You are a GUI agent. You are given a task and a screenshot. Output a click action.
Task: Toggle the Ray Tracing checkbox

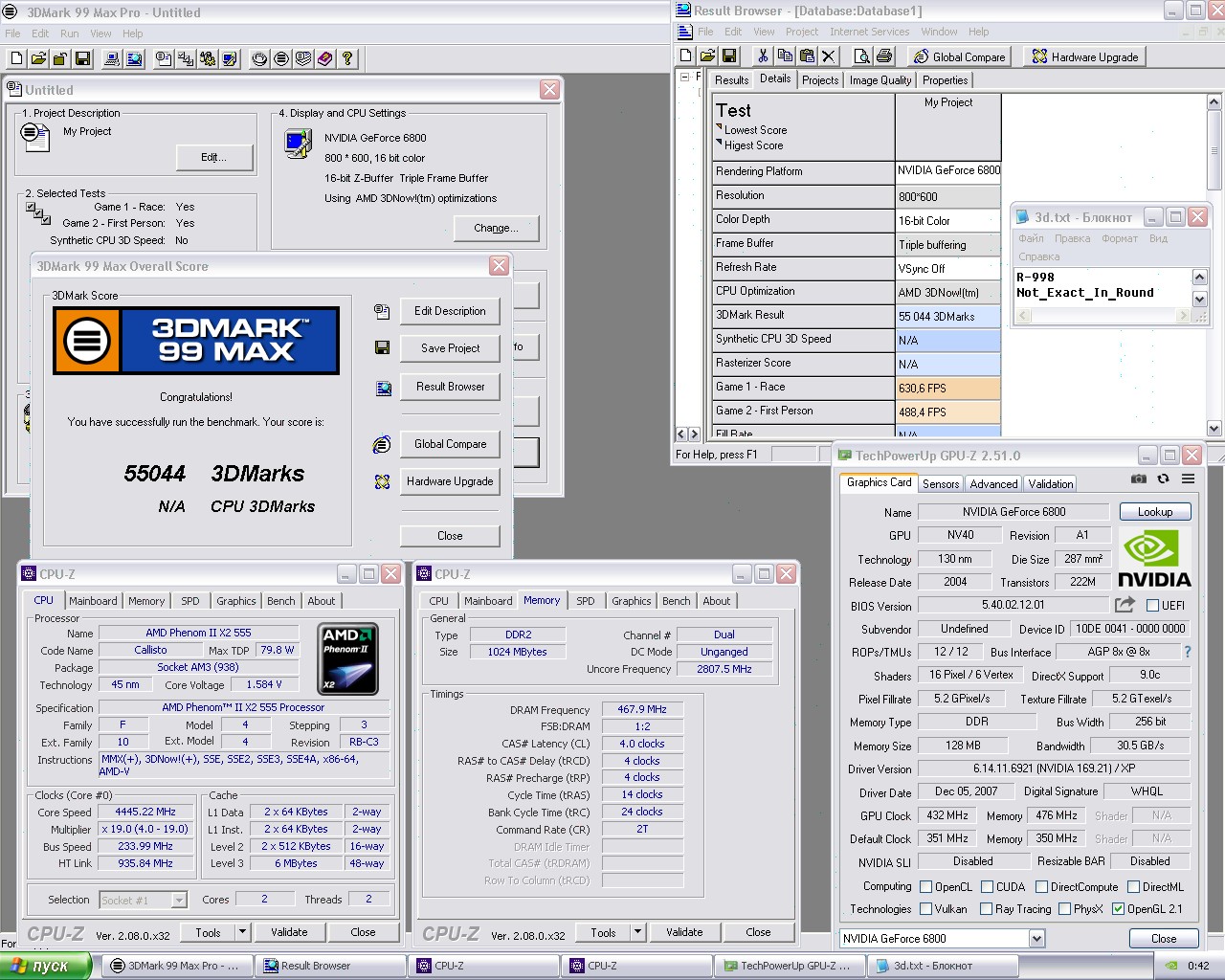point(986,909)
